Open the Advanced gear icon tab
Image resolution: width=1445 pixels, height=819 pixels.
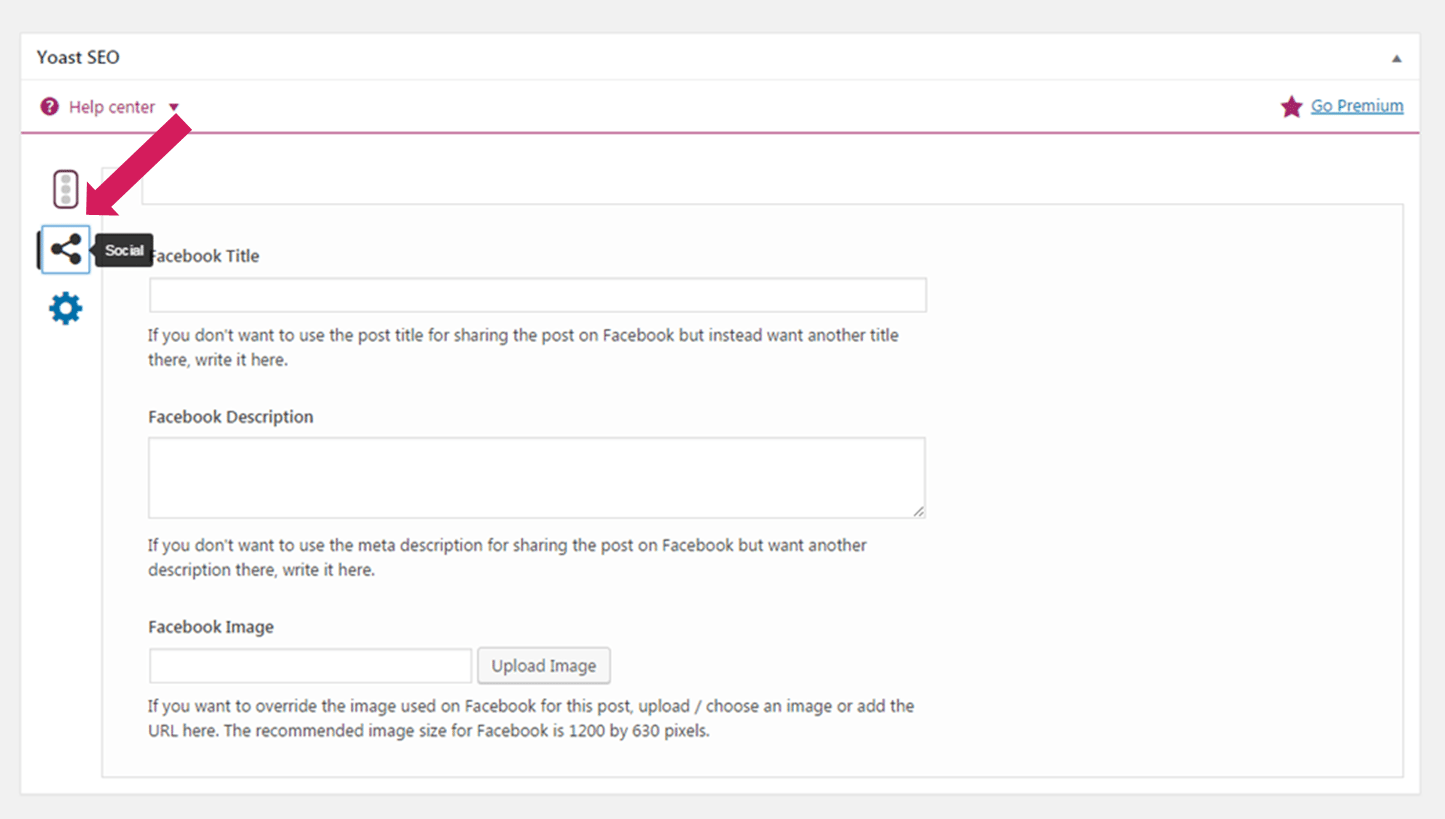click(66, 309)
